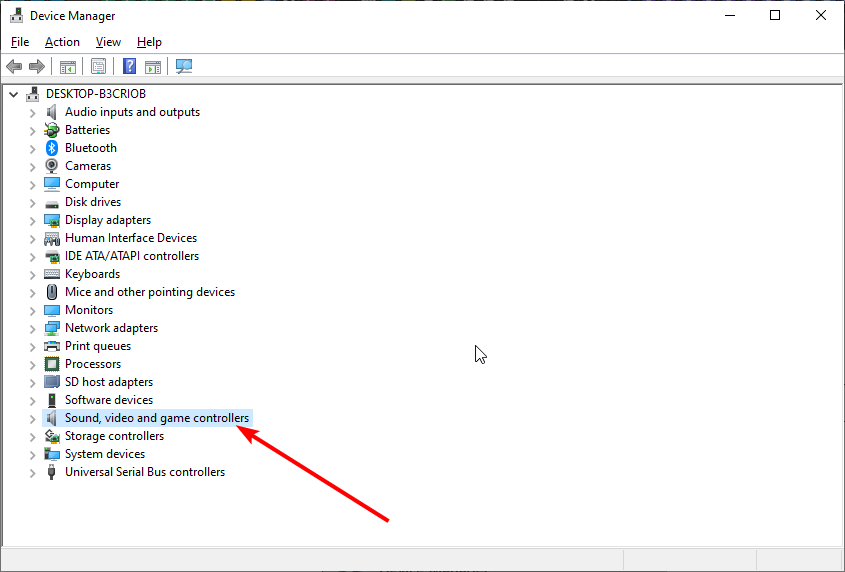Click the Cameras webcam icon
Viewport: 845px width, 572px height.
(52, 166)
